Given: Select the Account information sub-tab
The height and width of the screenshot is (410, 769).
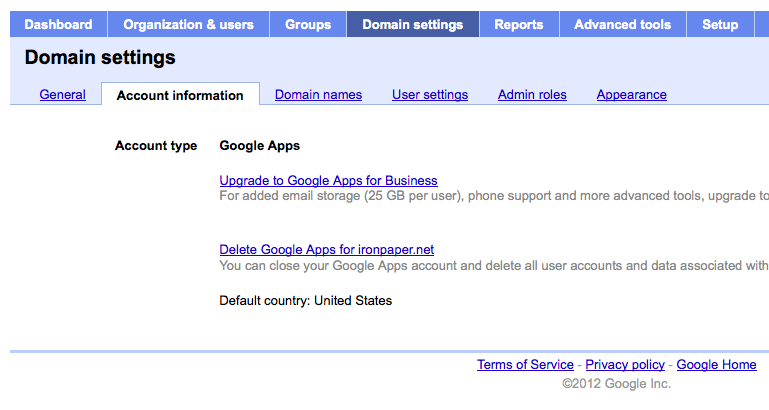Looking at the screenshot, I should (180, 95).
